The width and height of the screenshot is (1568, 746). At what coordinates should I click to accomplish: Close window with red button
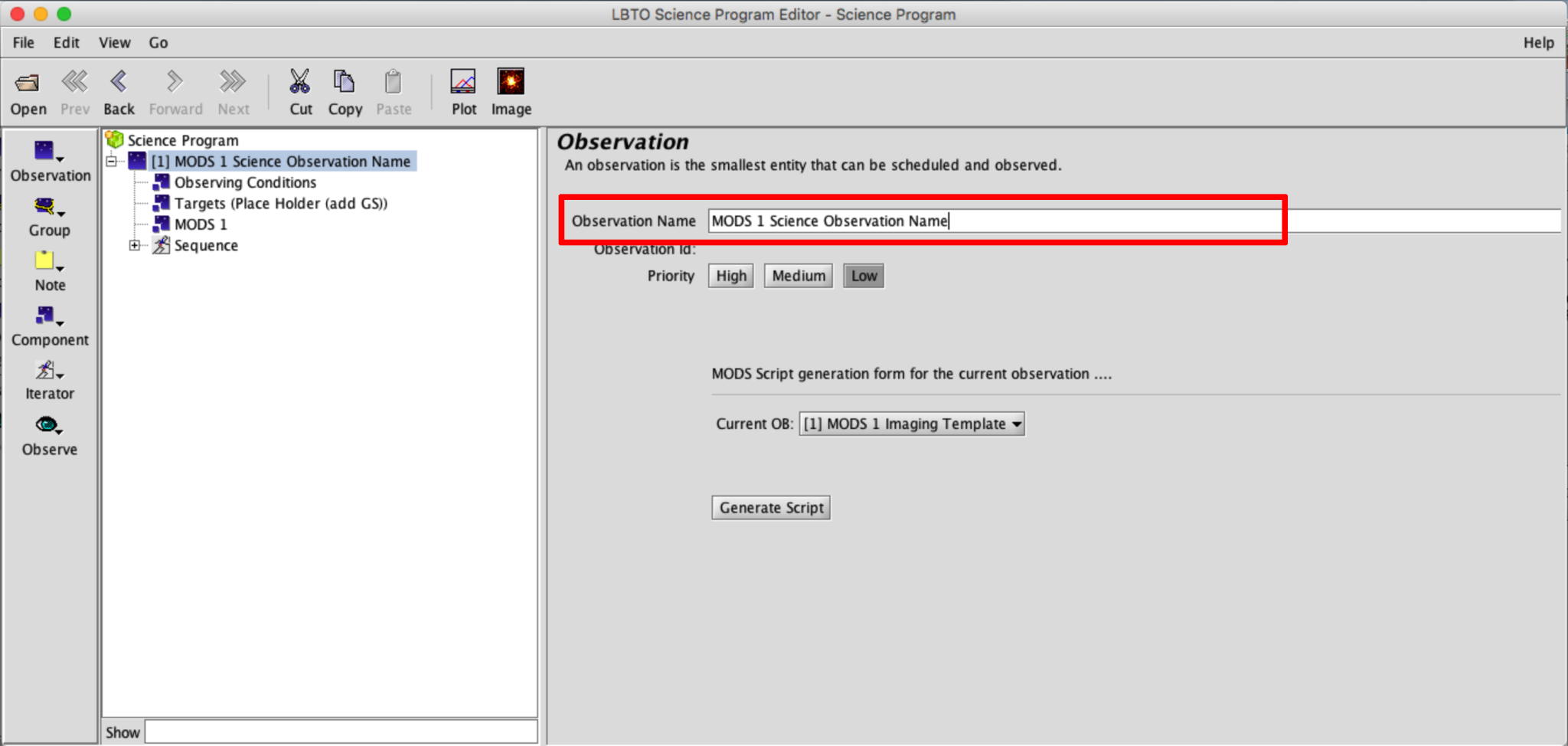click(18, 14)
